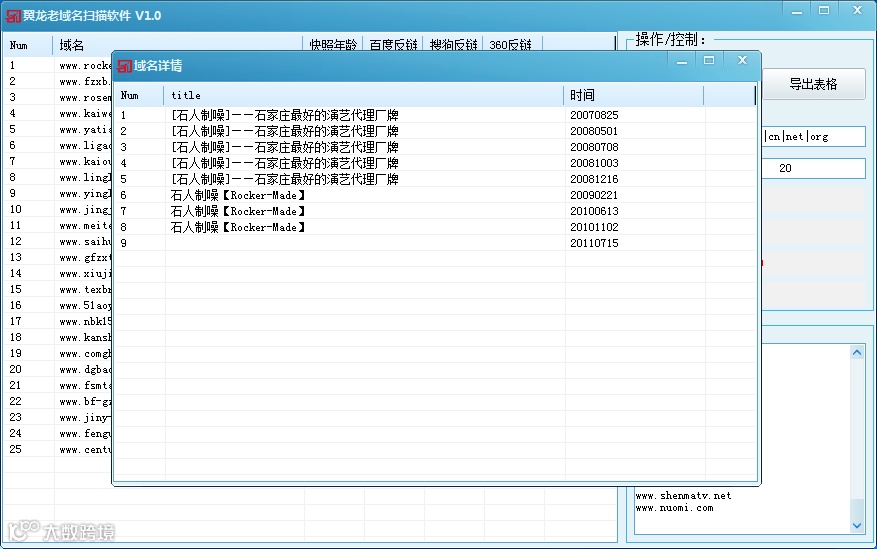Maximize the main scanner window
Screen dimensions: 877x549
(x=824, y=11)
